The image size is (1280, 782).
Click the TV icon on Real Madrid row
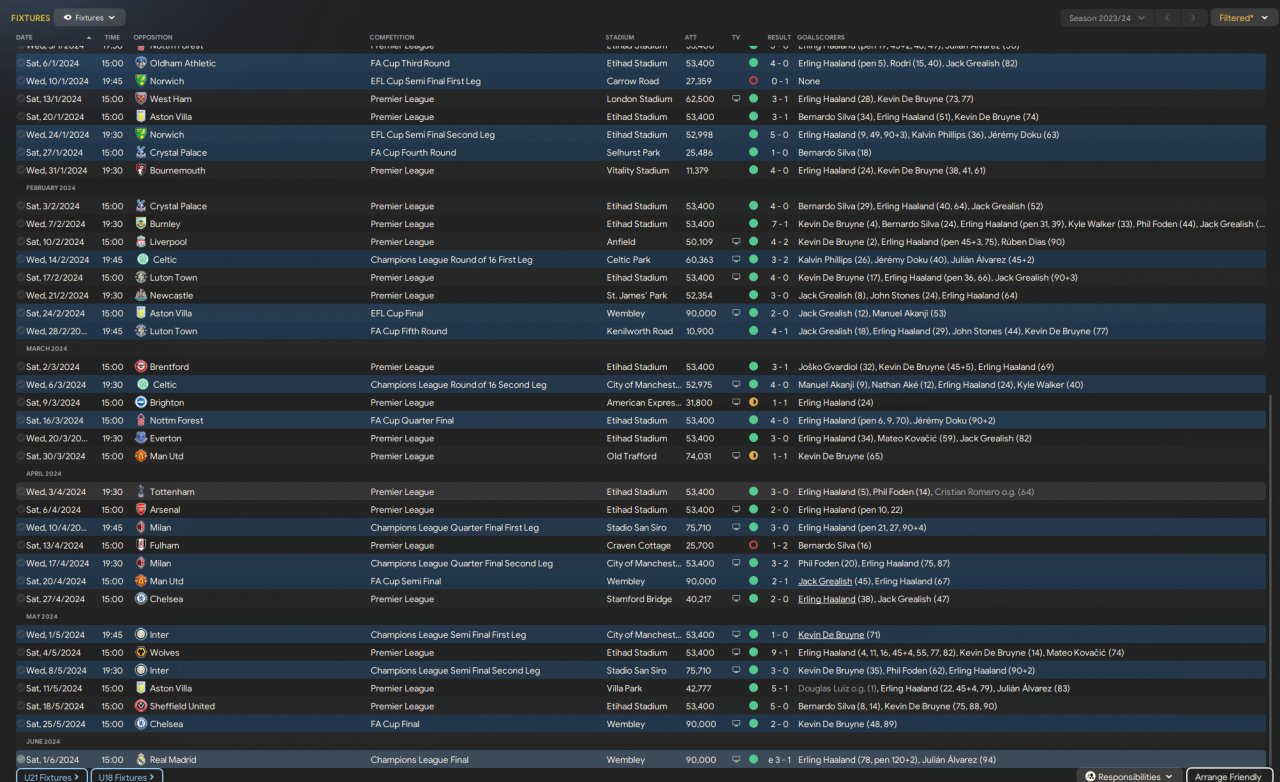click(736, 760)
